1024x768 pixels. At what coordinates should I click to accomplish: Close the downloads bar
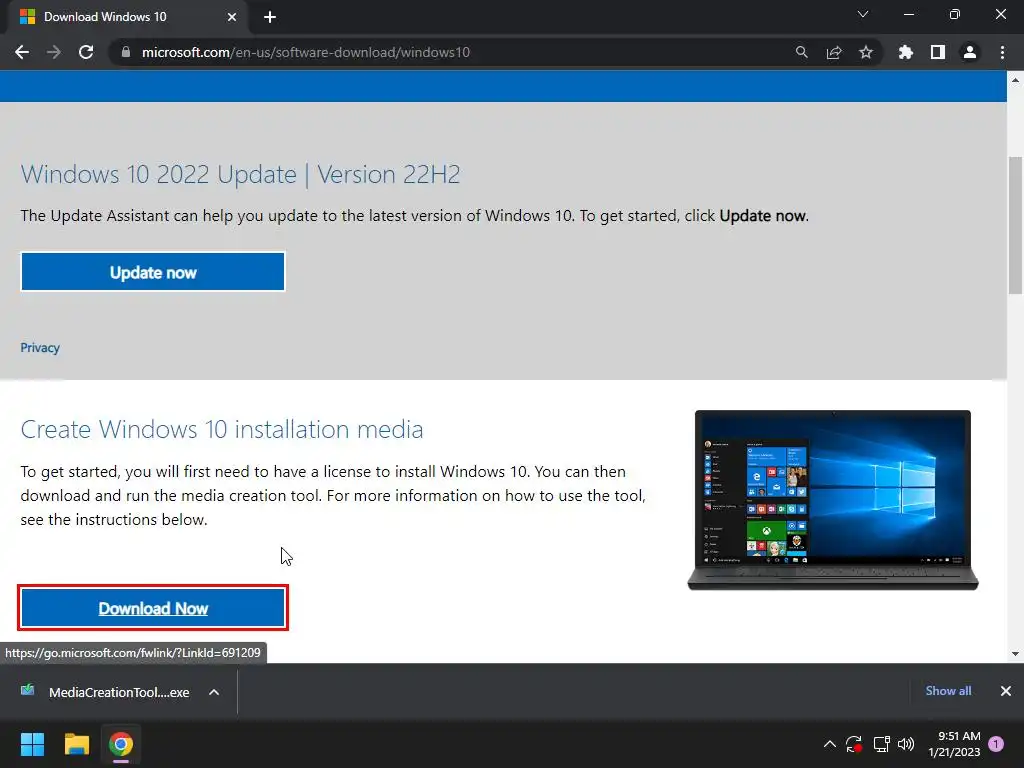[x=1006, y=691]
